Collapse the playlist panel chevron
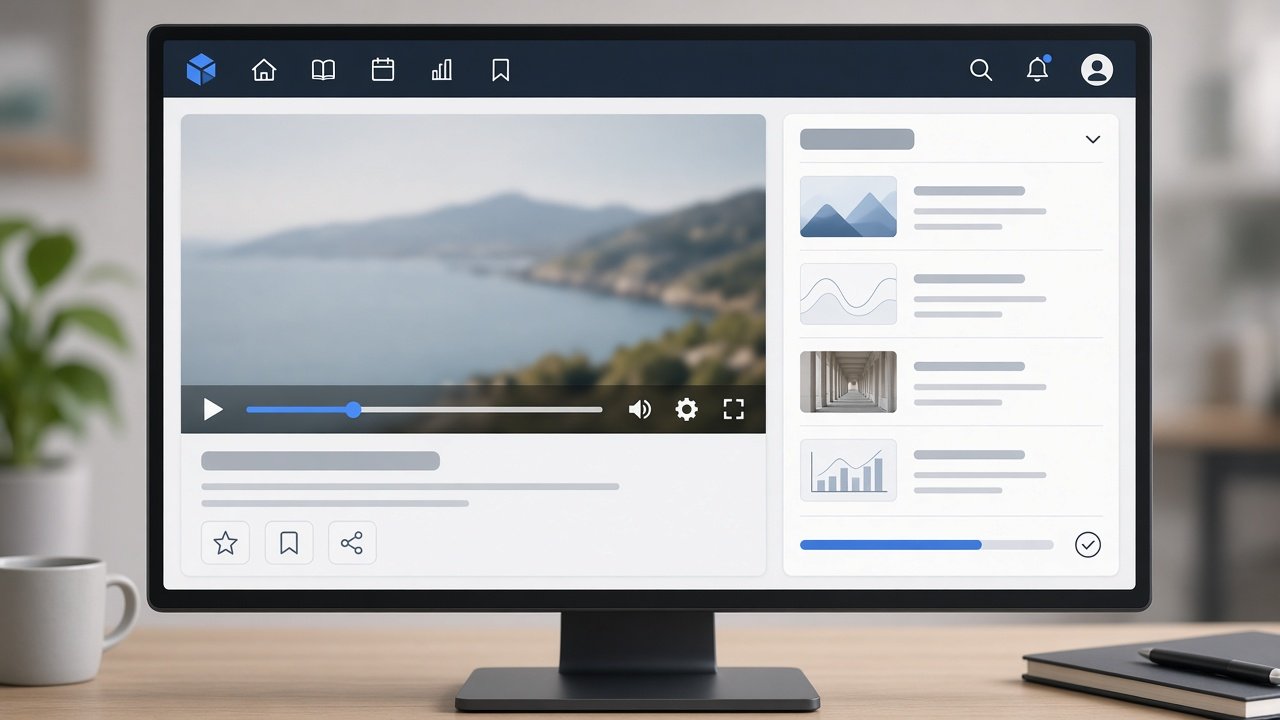The width and height of the screenshot is (1280, 720). (x=1093, y=139)
